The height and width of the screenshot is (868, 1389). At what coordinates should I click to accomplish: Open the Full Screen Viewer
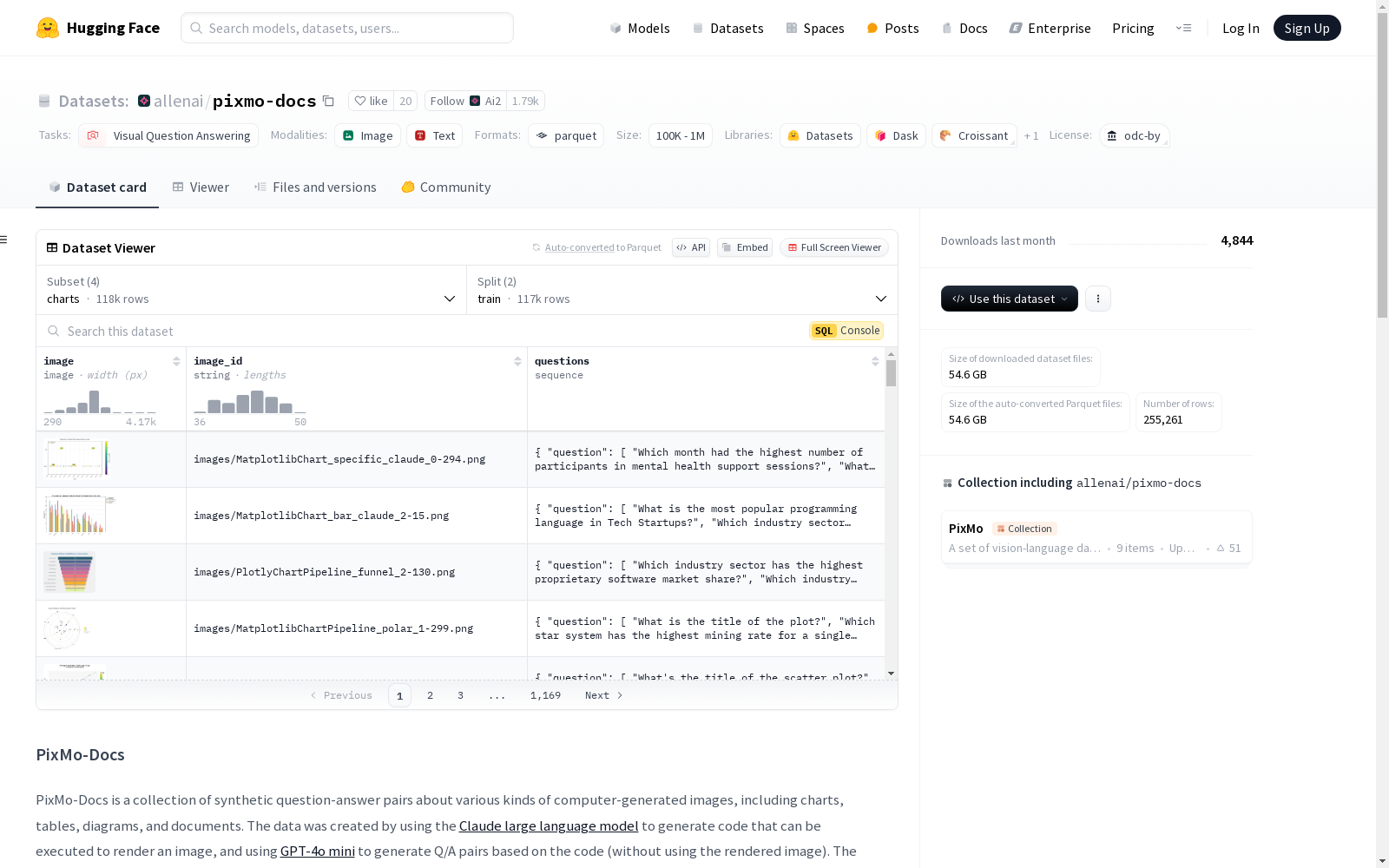834,247
